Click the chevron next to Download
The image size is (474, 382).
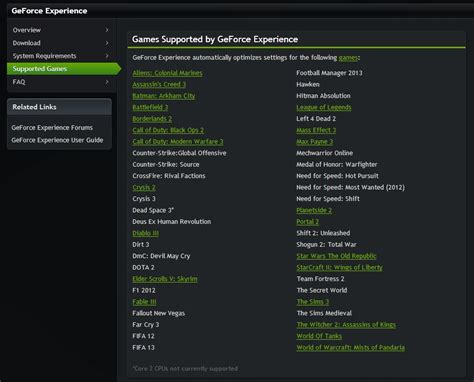click(107, 43)
